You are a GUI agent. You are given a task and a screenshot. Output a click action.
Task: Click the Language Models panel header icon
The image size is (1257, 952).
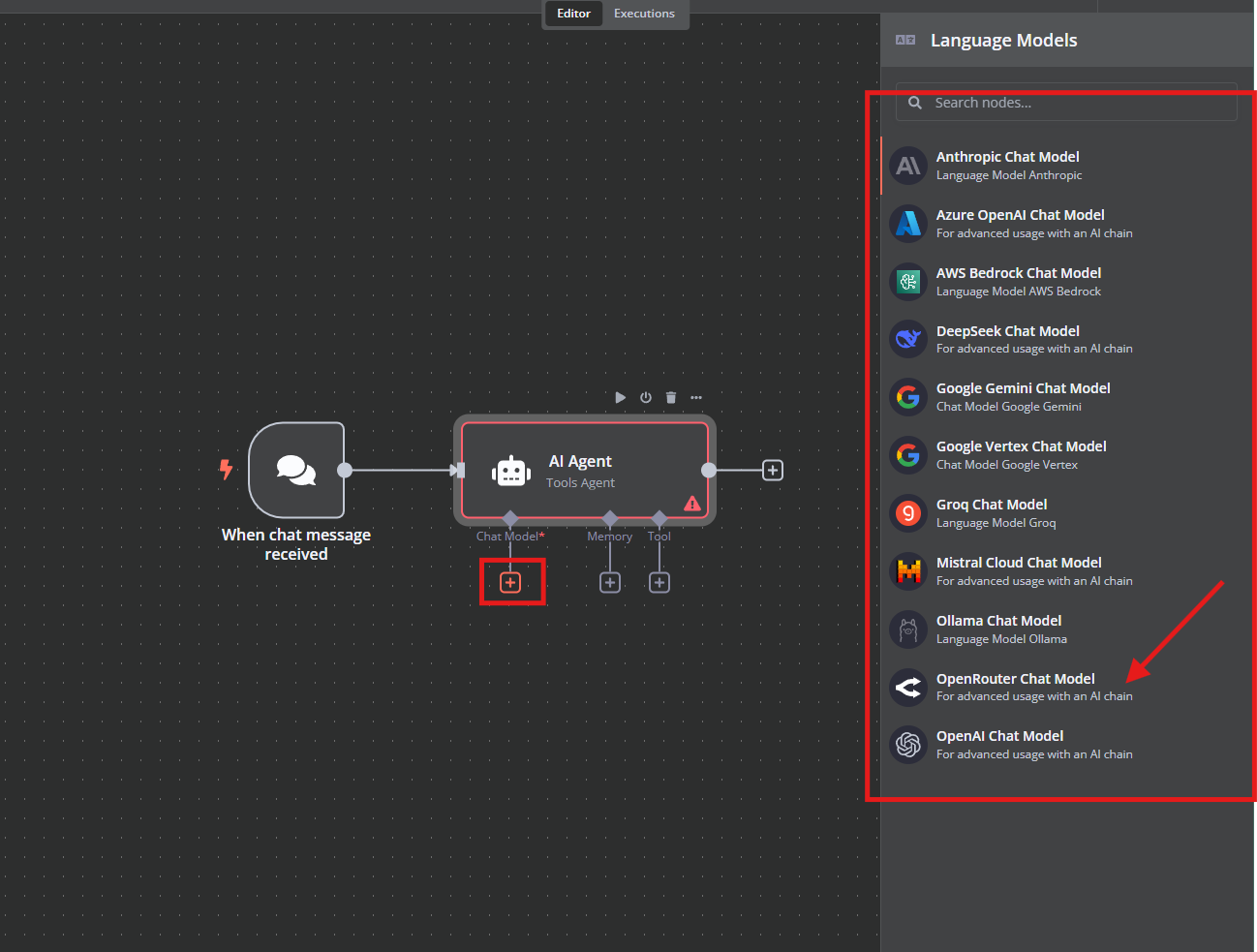click(905, 40)
